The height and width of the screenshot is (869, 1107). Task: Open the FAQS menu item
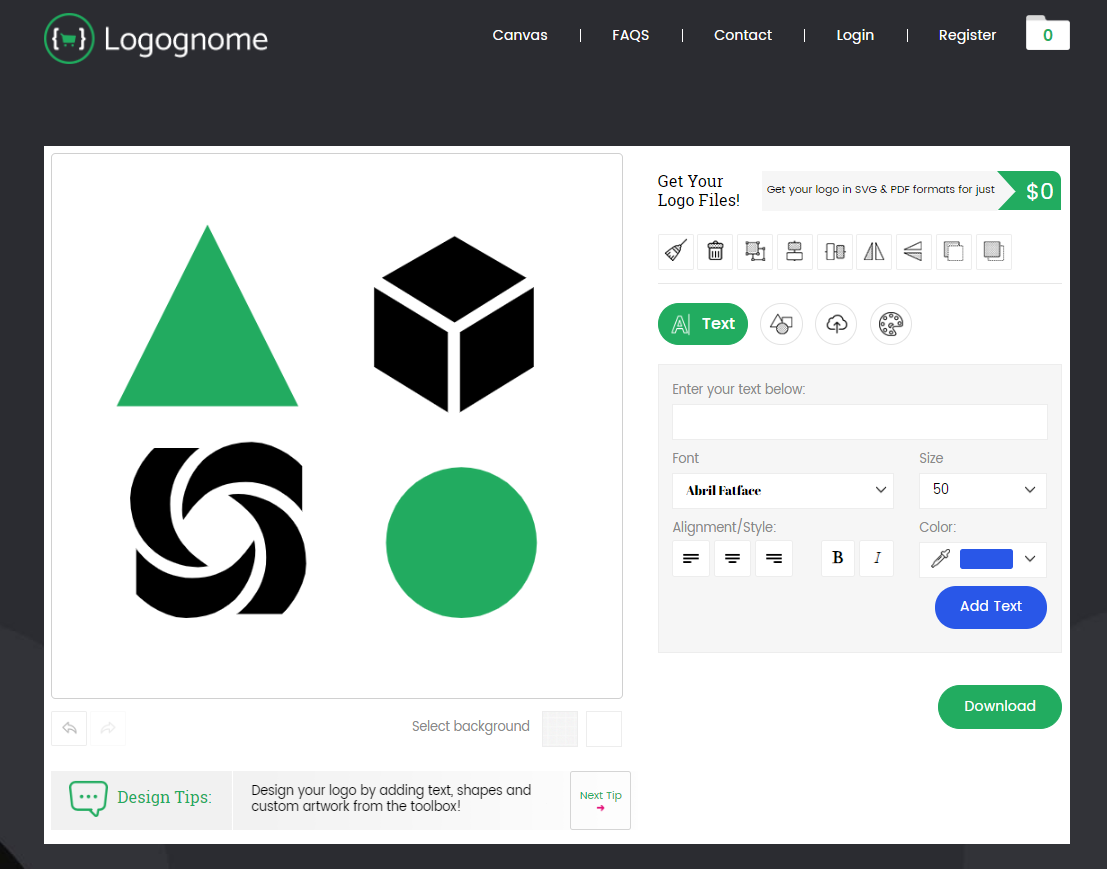[x=631, y=35]
